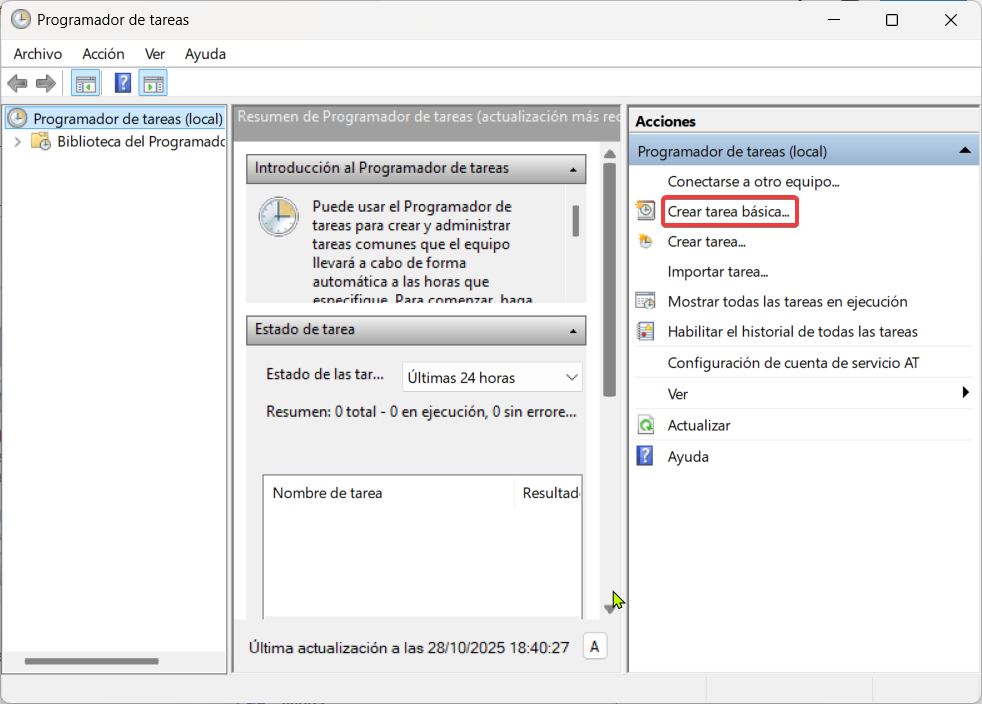Click the back arrow in the toolbar
Image resolution: width=982 pixels, height=704 pixels.
(x=17, y=83)
